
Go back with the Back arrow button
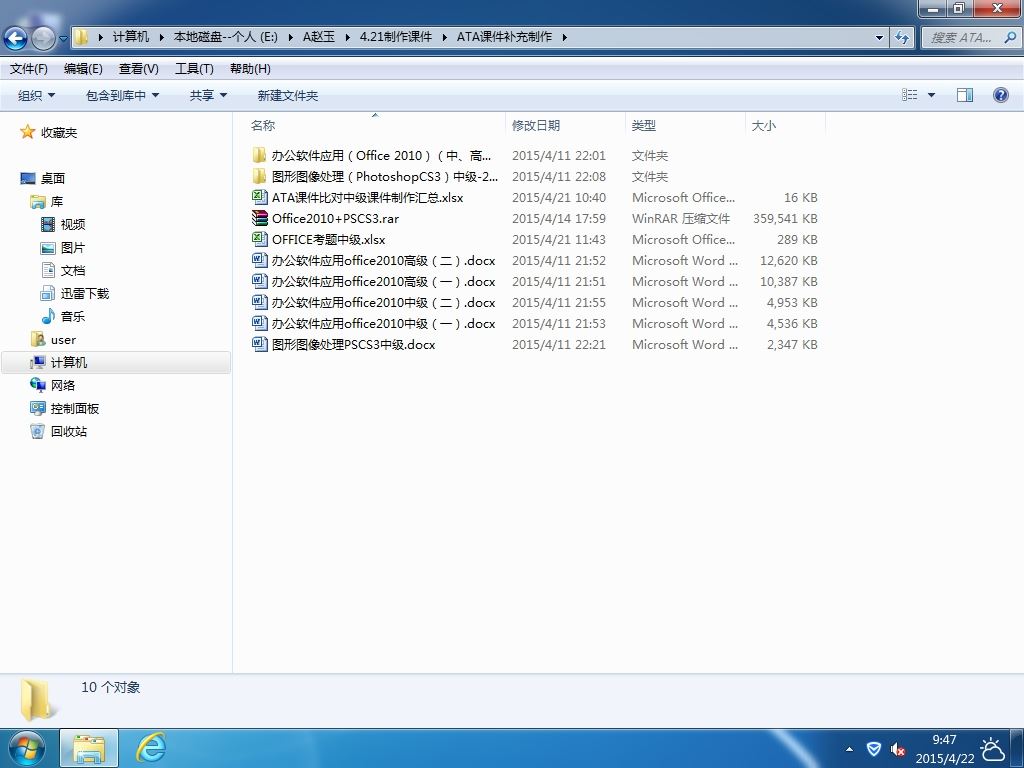(15, 38)
